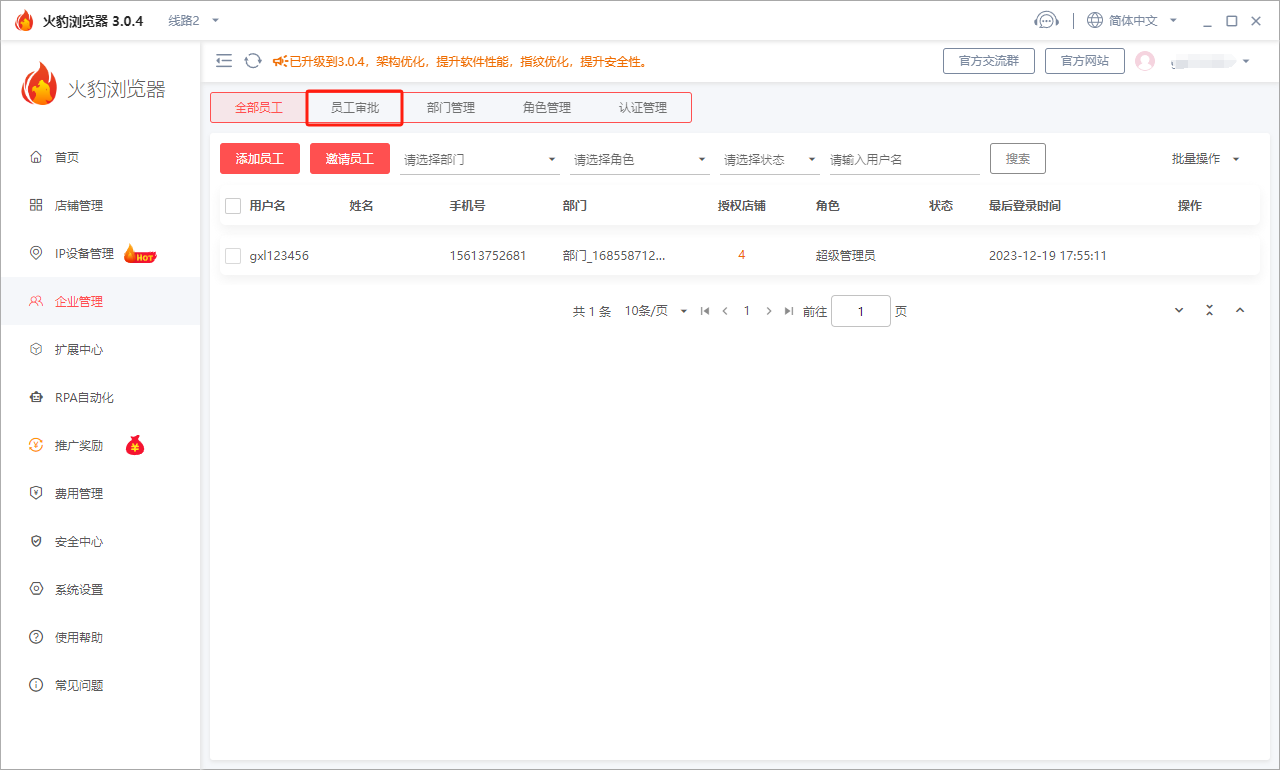Open the 请选择部门 dropdown

479,158
